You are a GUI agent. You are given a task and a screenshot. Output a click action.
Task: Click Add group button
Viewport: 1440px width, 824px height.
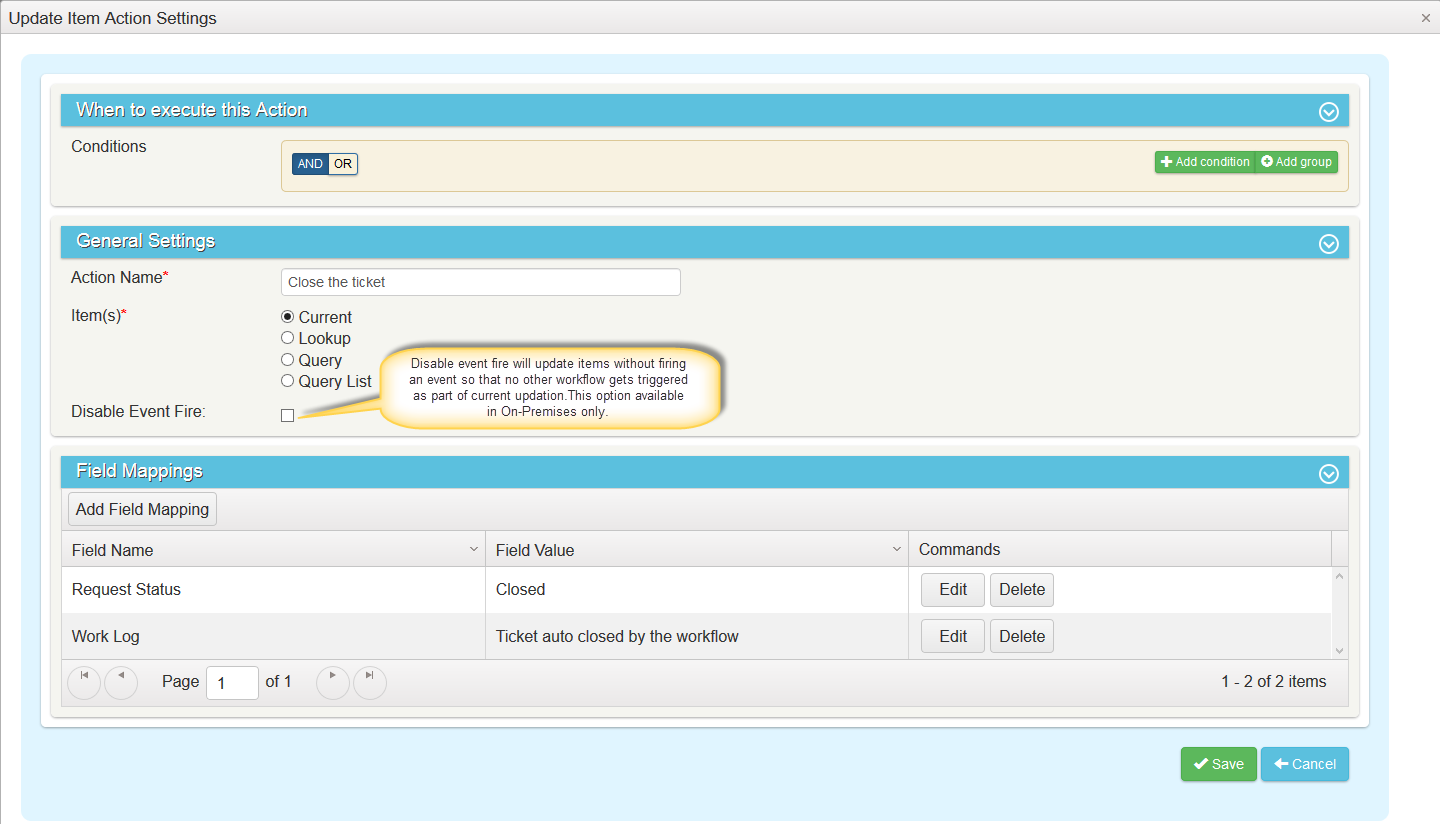1297,162
